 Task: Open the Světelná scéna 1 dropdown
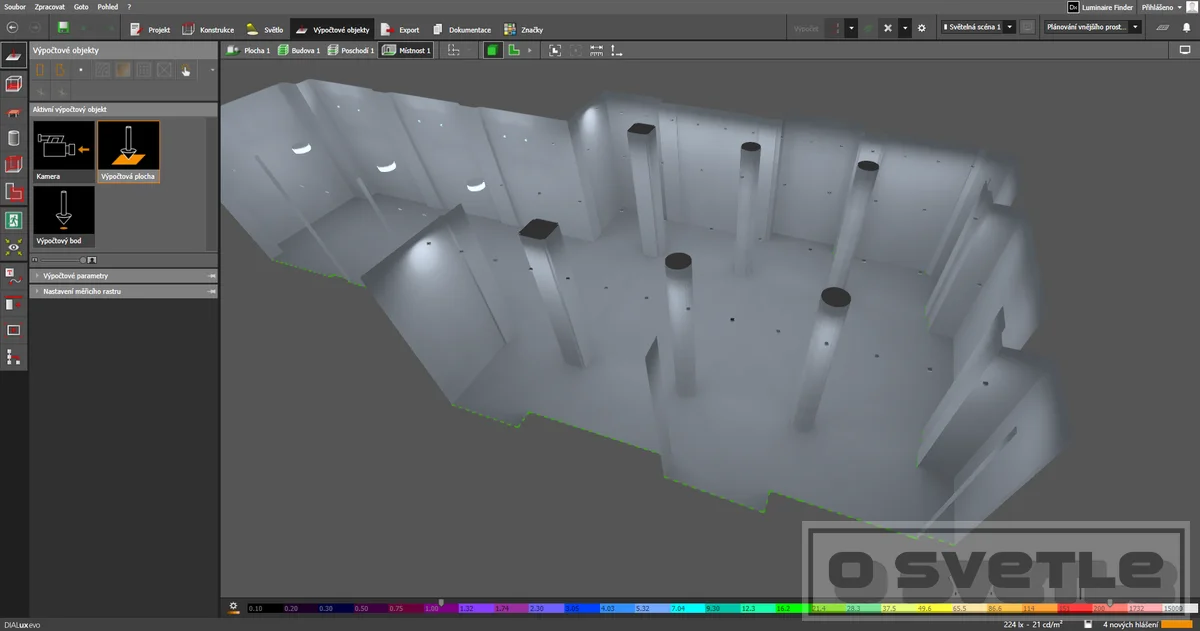coord(978,28)
